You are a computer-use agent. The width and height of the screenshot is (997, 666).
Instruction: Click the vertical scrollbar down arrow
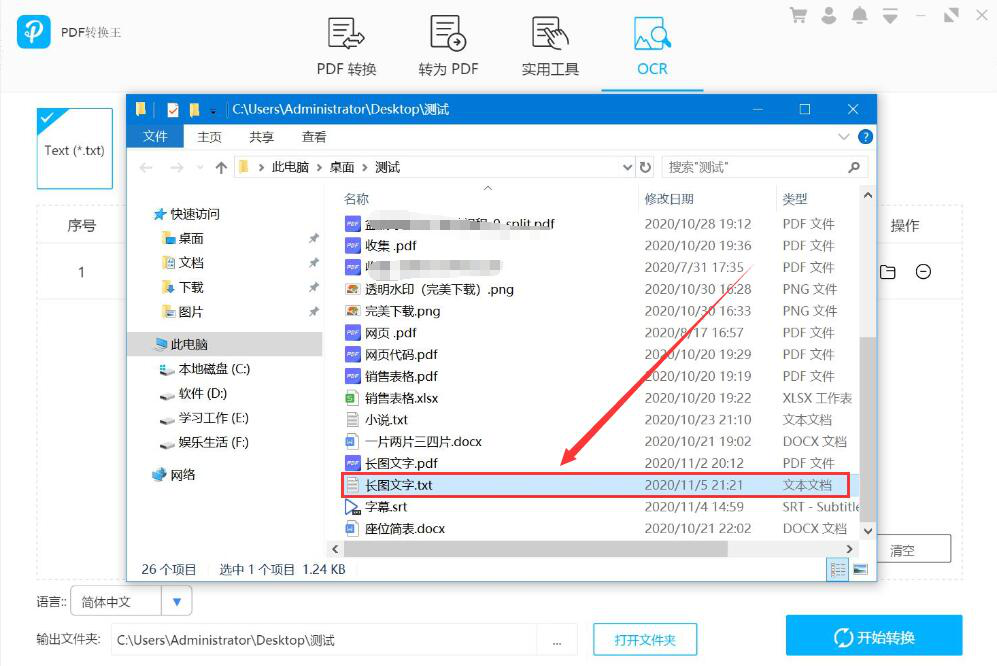click(x=868, y=531)
